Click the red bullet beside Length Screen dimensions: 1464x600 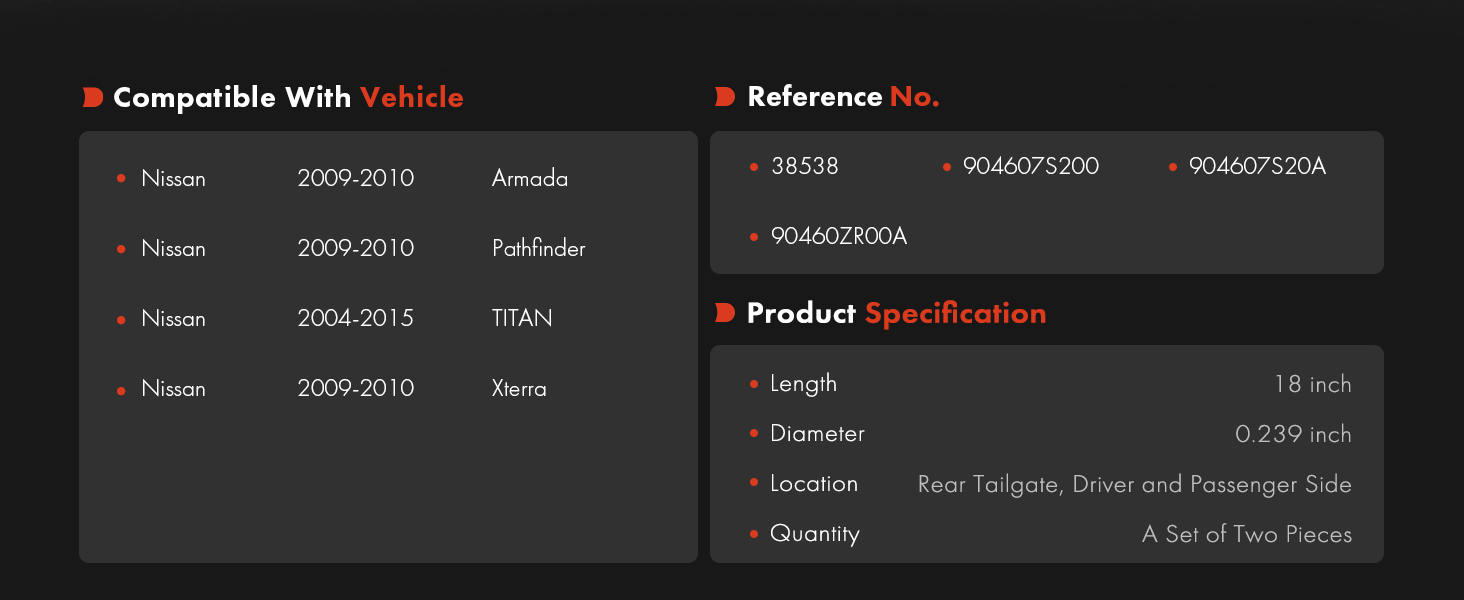(754, 384)
